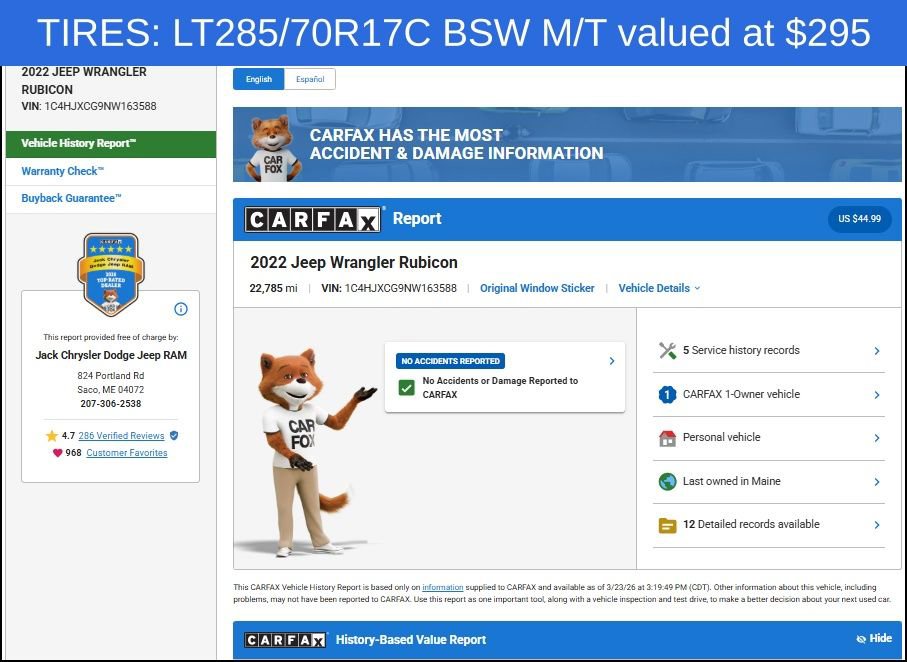Click the info icon in dealer card

point(181,309)
